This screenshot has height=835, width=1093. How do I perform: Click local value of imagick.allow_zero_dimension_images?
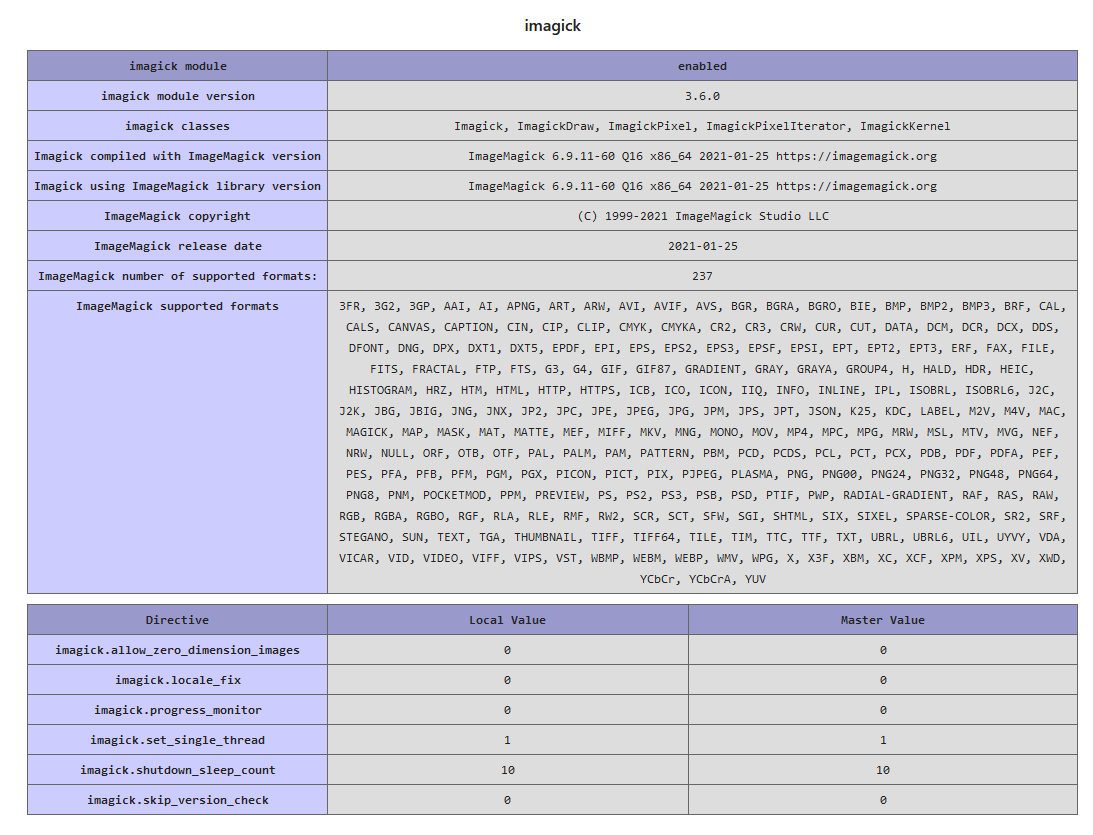coord(507,650)
